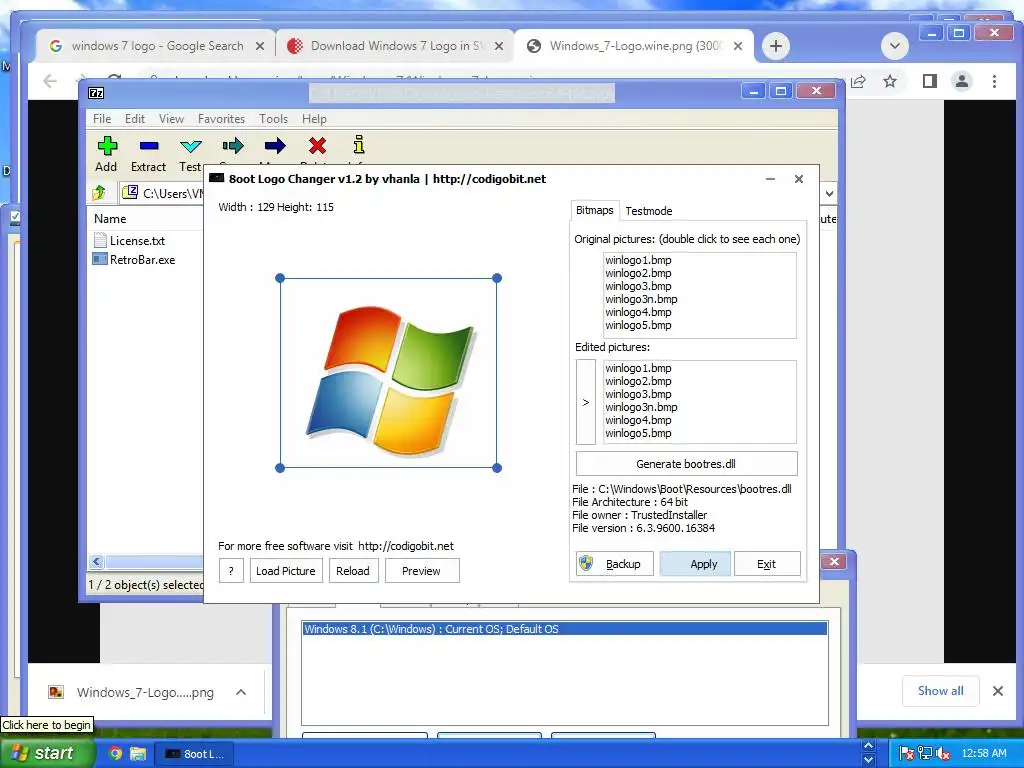The height and width of the screenshot is (768, 1024).
Task: Click Load Picture button
Action: click(286, 571)
